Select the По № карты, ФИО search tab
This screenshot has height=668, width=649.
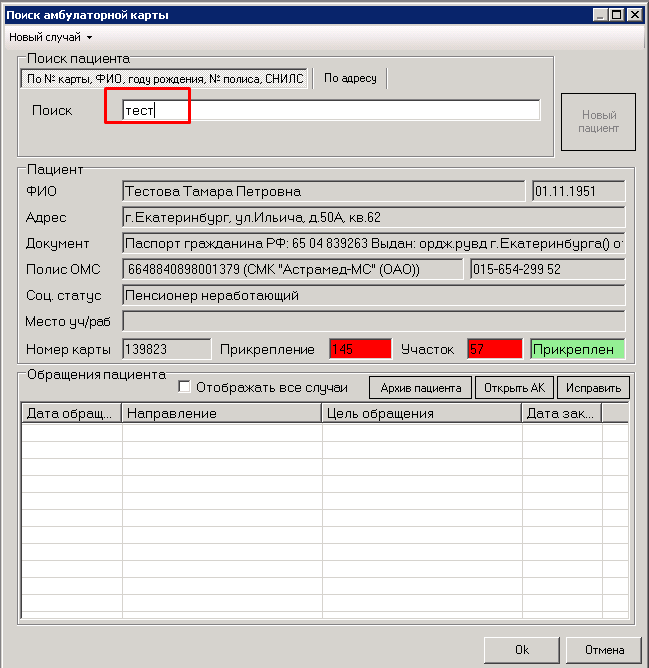(x=165, y=78)
